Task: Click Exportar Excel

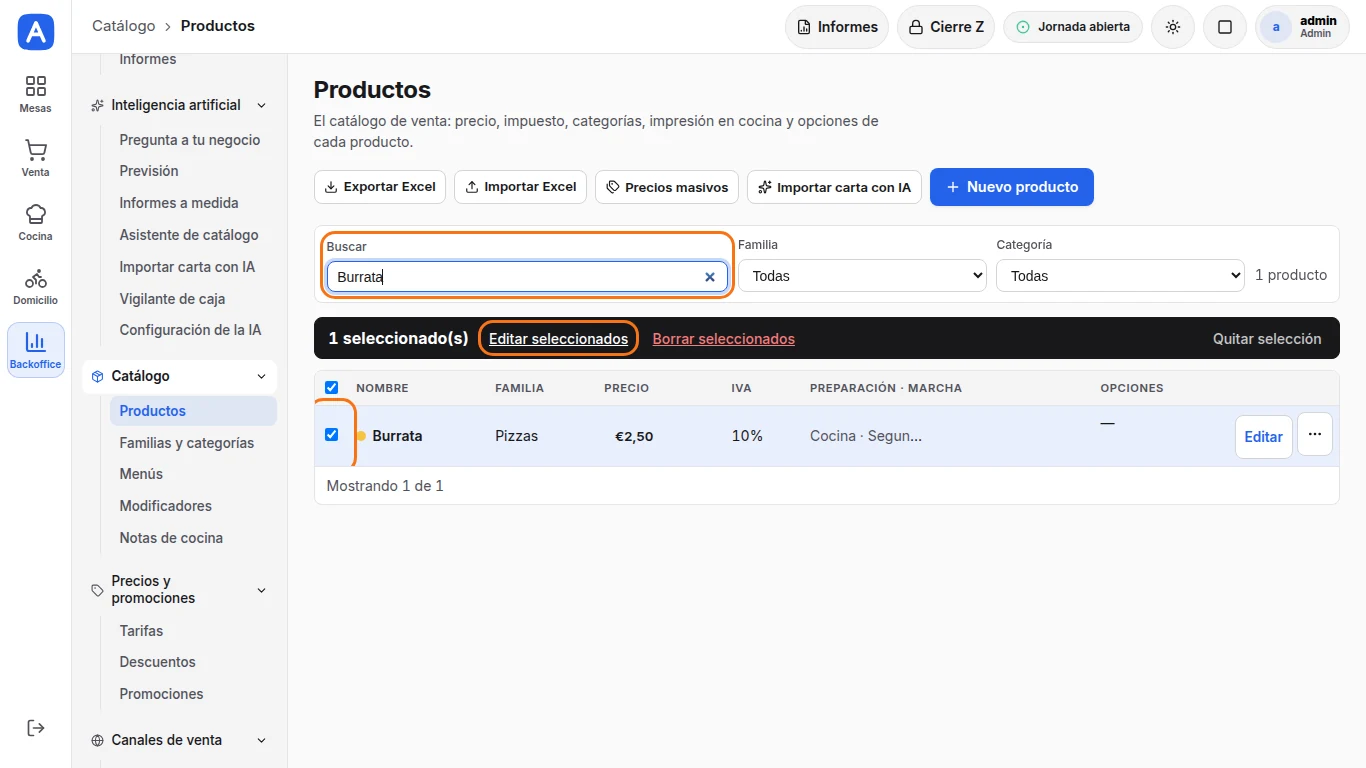Action: [380, 187]
